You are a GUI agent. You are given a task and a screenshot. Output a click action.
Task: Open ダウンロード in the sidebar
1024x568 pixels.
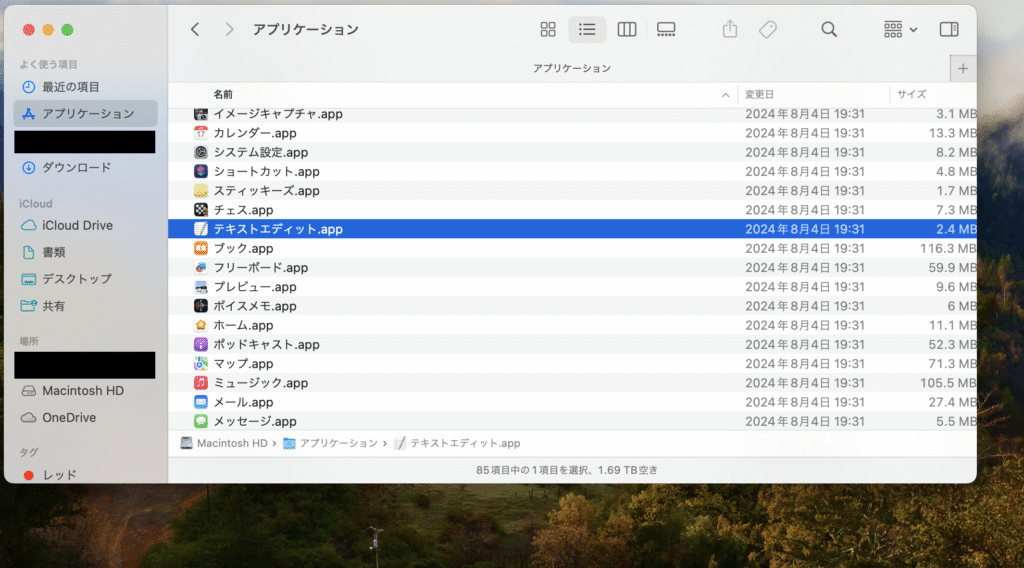click(x=76, y=168)
